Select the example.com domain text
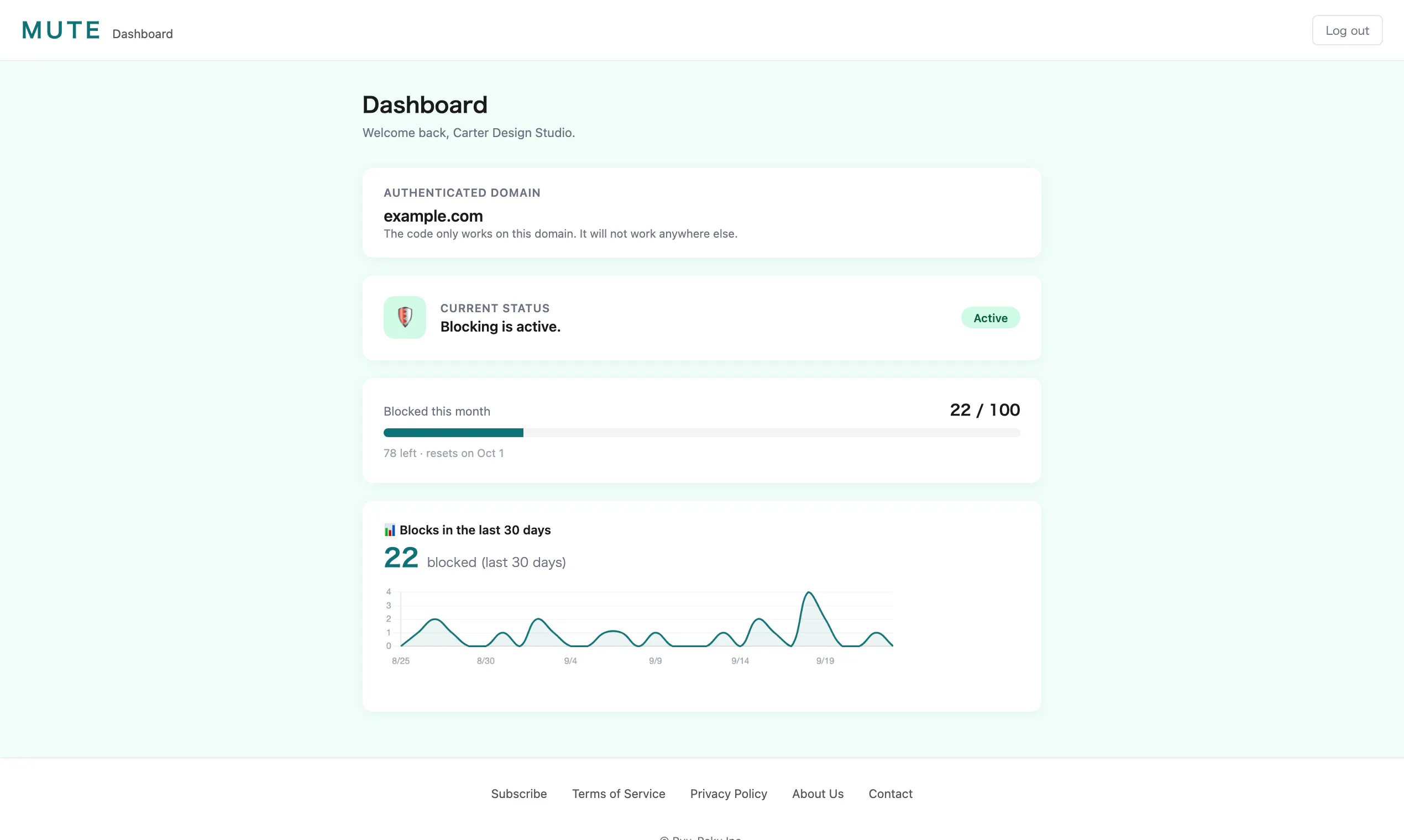 [433, 216]
